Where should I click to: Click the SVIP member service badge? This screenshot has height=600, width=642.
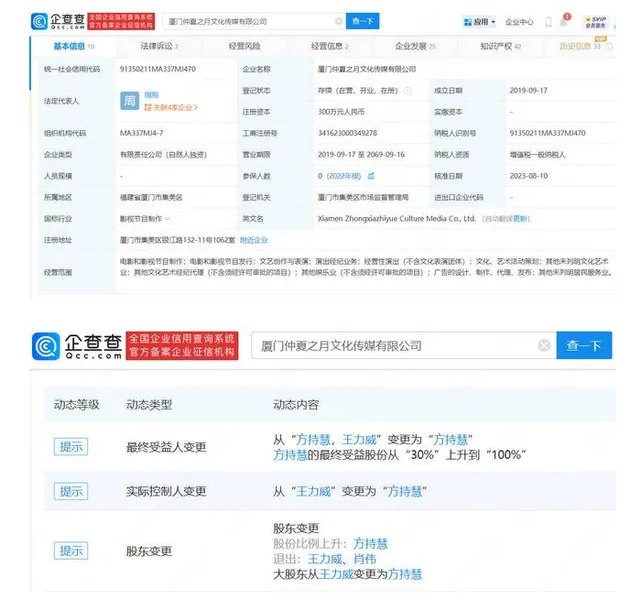(x=596, y=22)
